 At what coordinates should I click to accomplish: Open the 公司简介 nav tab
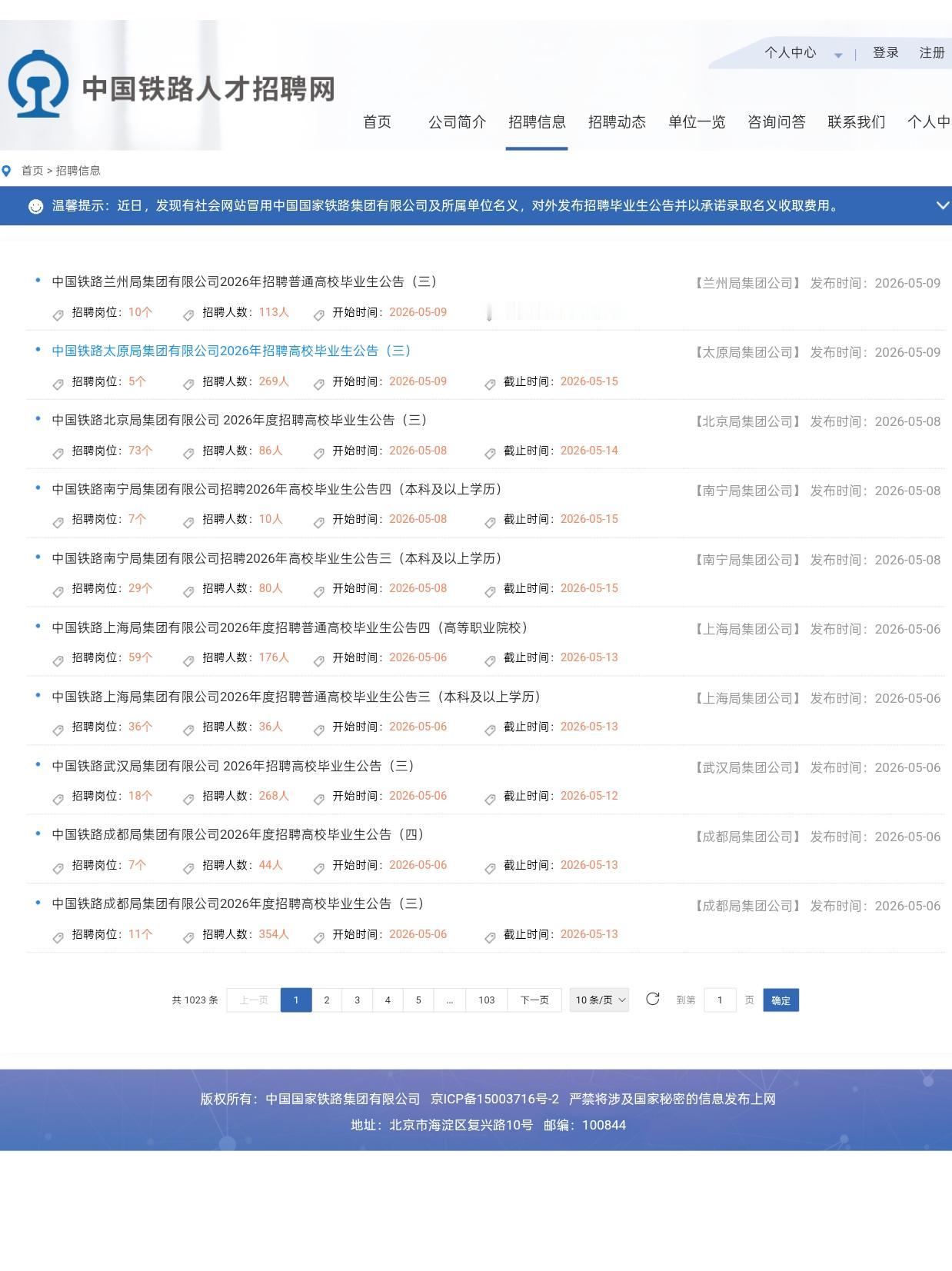point(457,121)
